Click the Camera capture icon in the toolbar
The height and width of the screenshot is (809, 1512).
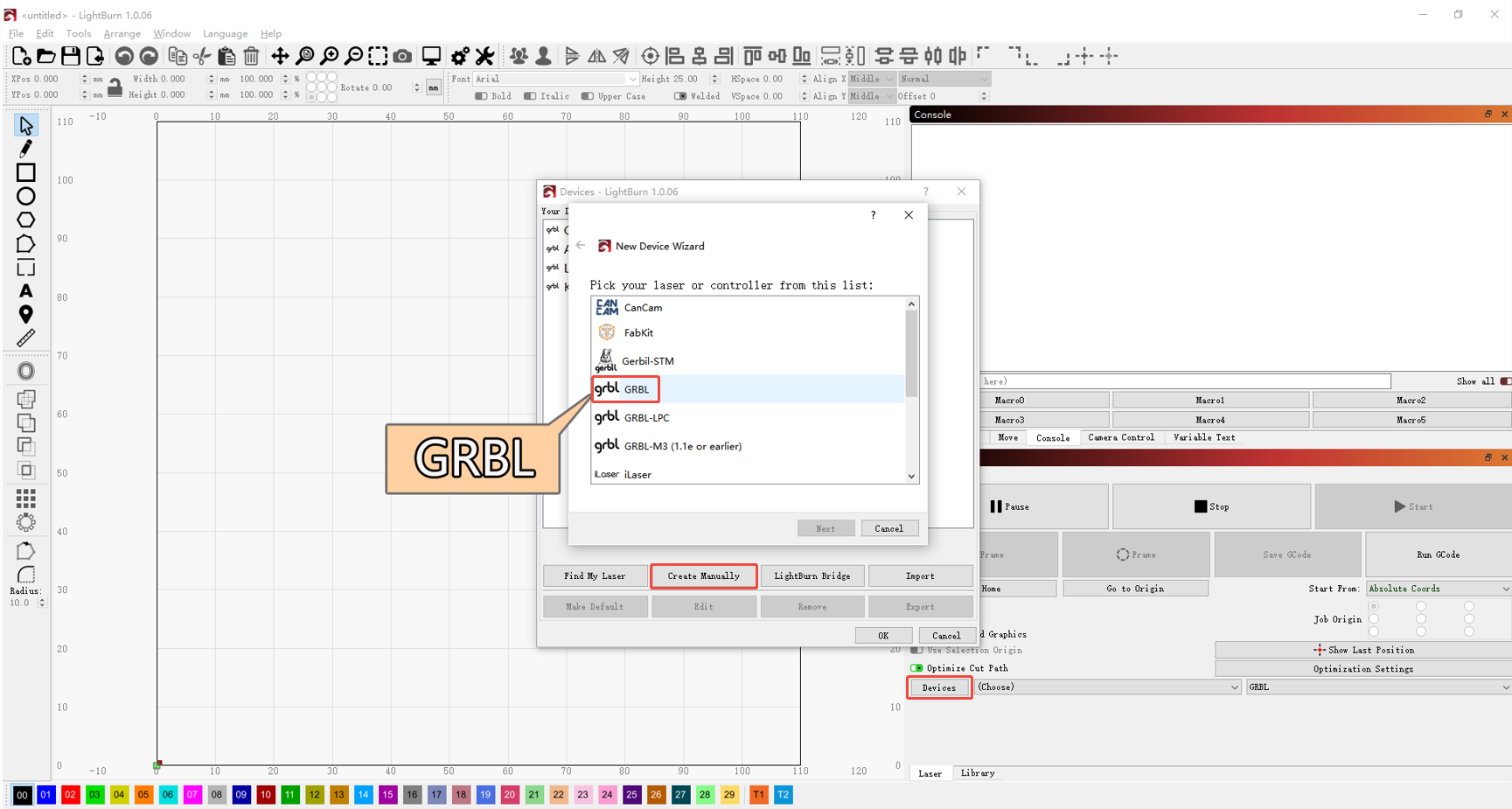[402, 56]
